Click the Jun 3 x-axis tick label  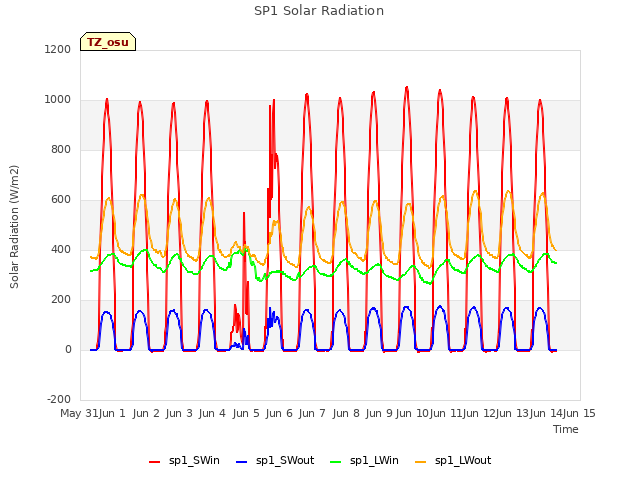179,413
